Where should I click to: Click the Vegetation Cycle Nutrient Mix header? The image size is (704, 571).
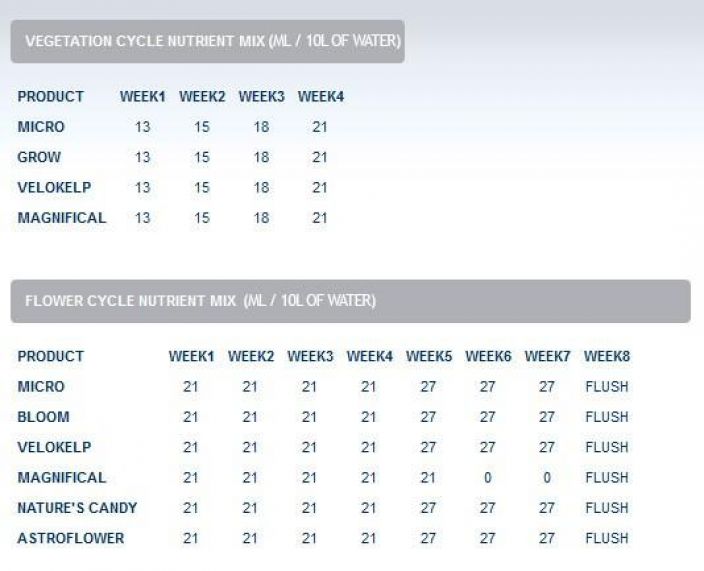tap(207, 41)
